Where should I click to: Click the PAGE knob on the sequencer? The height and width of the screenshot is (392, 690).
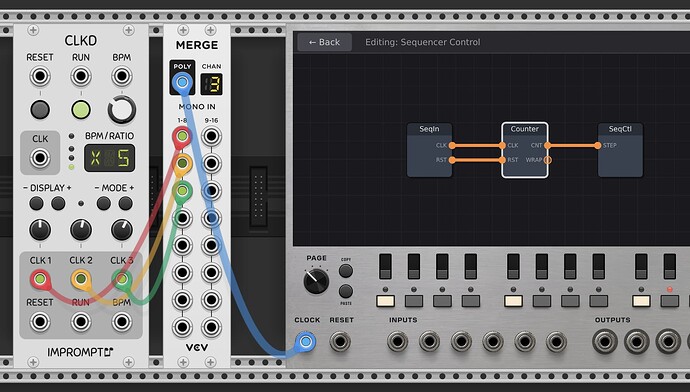click(x=316, y=281)
